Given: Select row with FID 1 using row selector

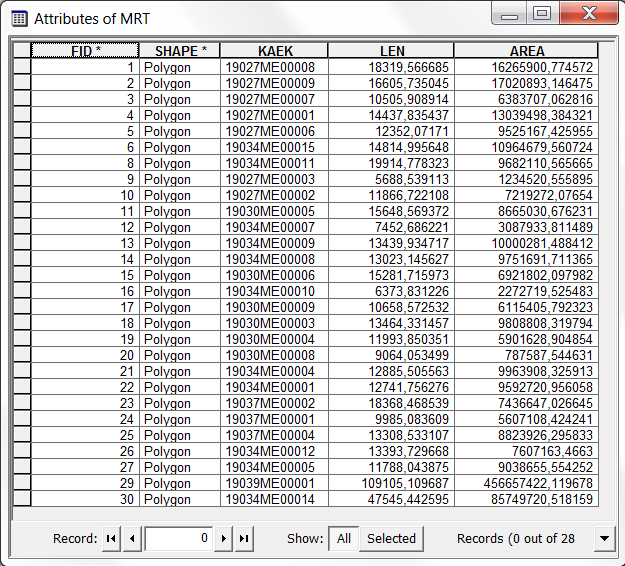Looking at the screenshot, I should point(22,67).
